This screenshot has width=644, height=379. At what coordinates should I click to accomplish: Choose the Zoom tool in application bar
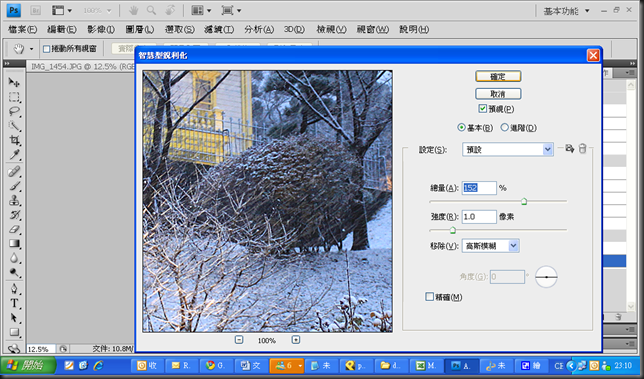[152, 11]
